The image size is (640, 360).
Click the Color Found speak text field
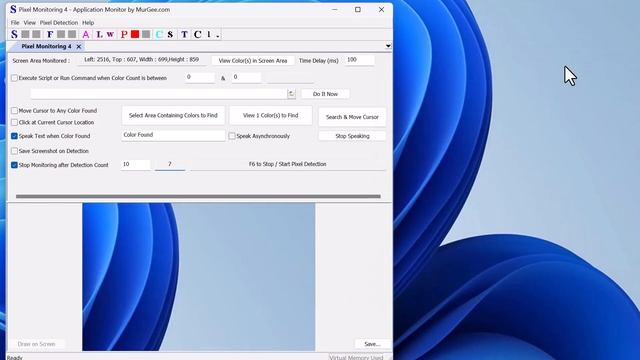pyautogui.click(x=173, y=135)
